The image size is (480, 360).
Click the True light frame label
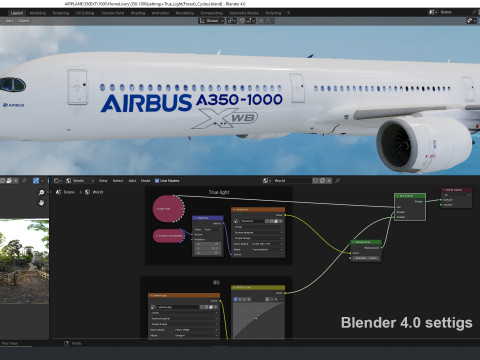pos(219,192)
